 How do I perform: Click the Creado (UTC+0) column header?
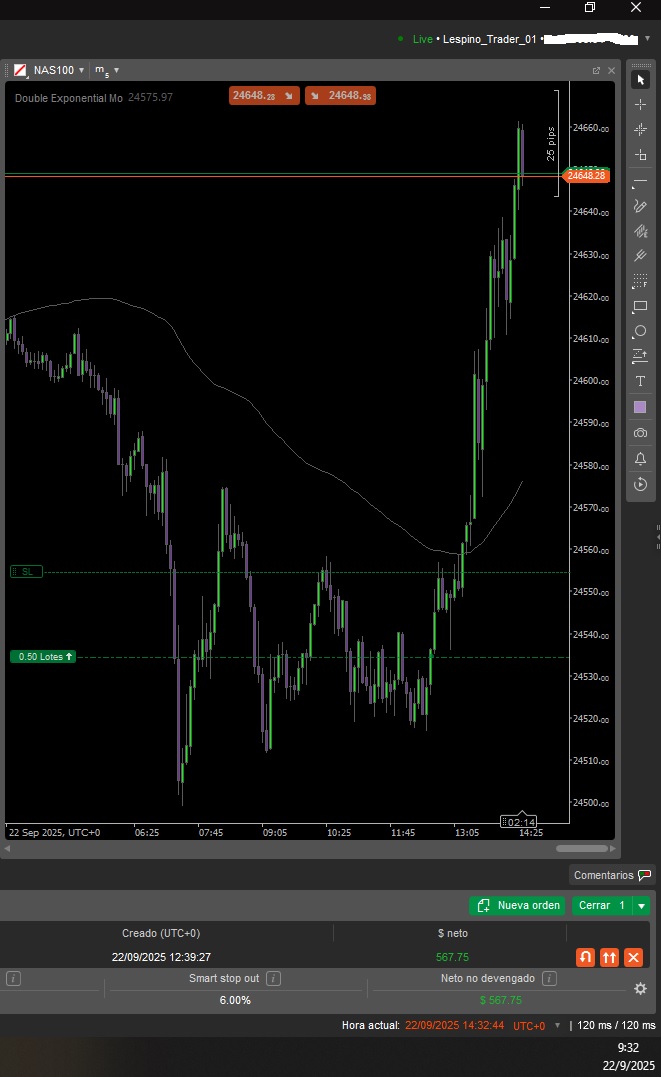pyautogui.click(x=161, y=933)
